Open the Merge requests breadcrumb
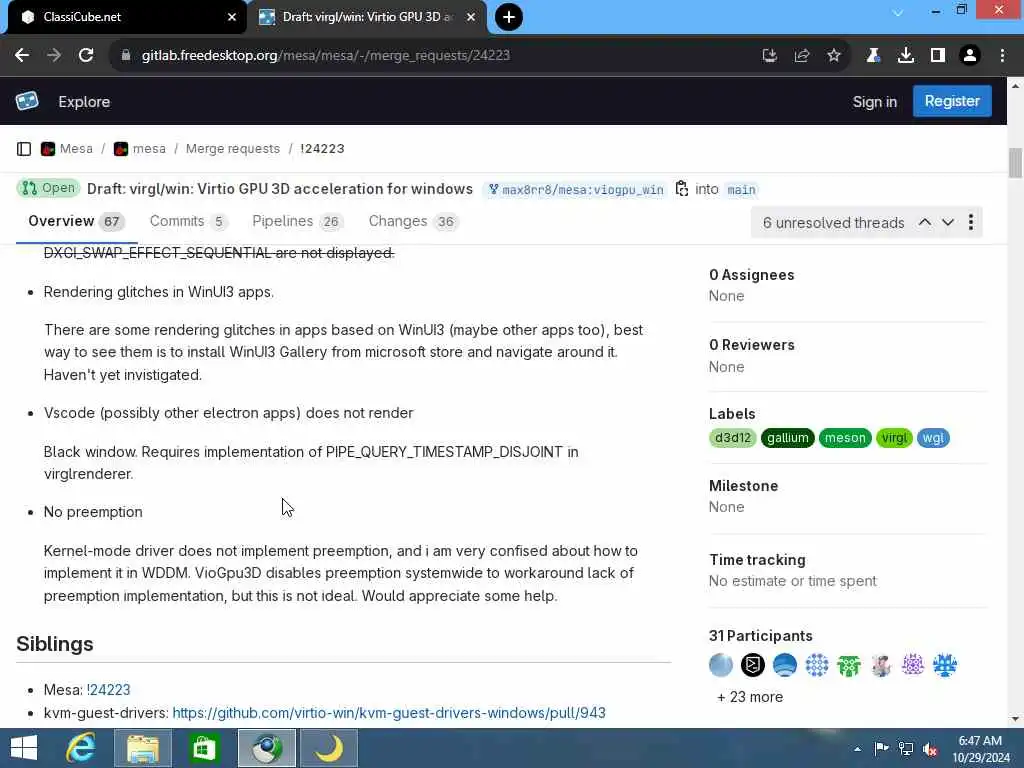The height and width of the screenshot is (768, 1024). 232,149
